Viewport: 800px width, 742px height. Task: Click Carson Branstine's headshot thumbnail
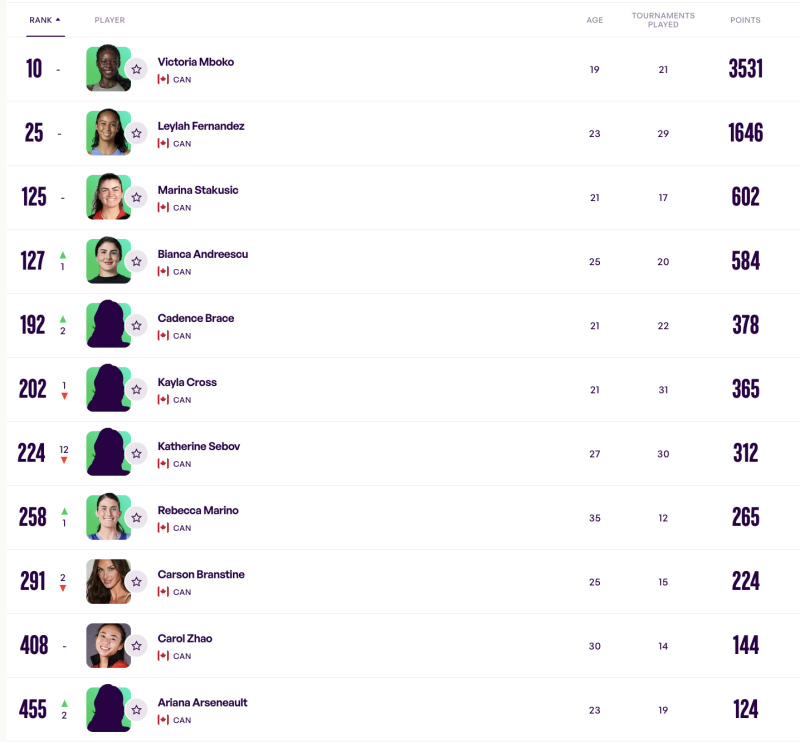106,581
